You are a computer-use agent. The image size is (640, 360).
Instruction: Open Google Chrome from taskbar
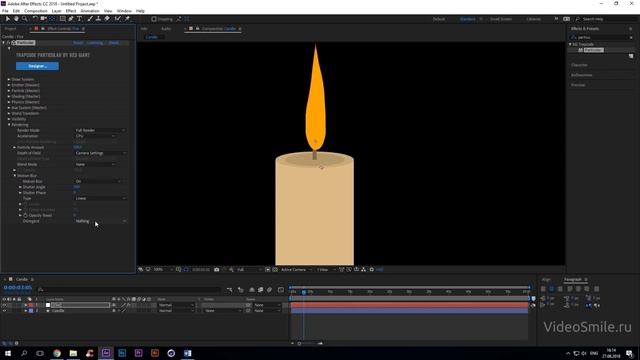[57, 353]
